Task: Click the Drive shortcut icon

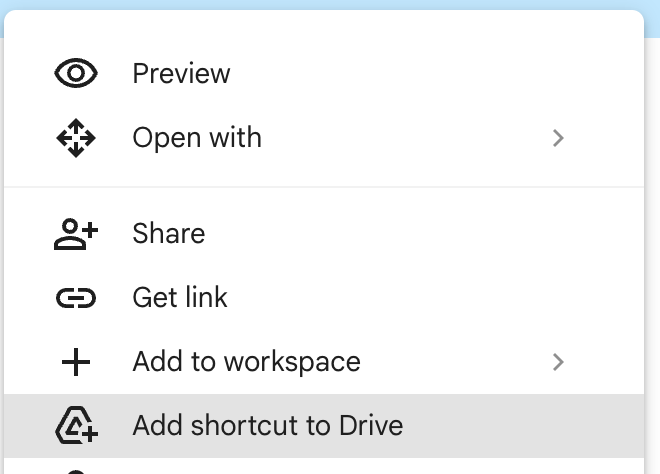Action: [x=76, y=426]
